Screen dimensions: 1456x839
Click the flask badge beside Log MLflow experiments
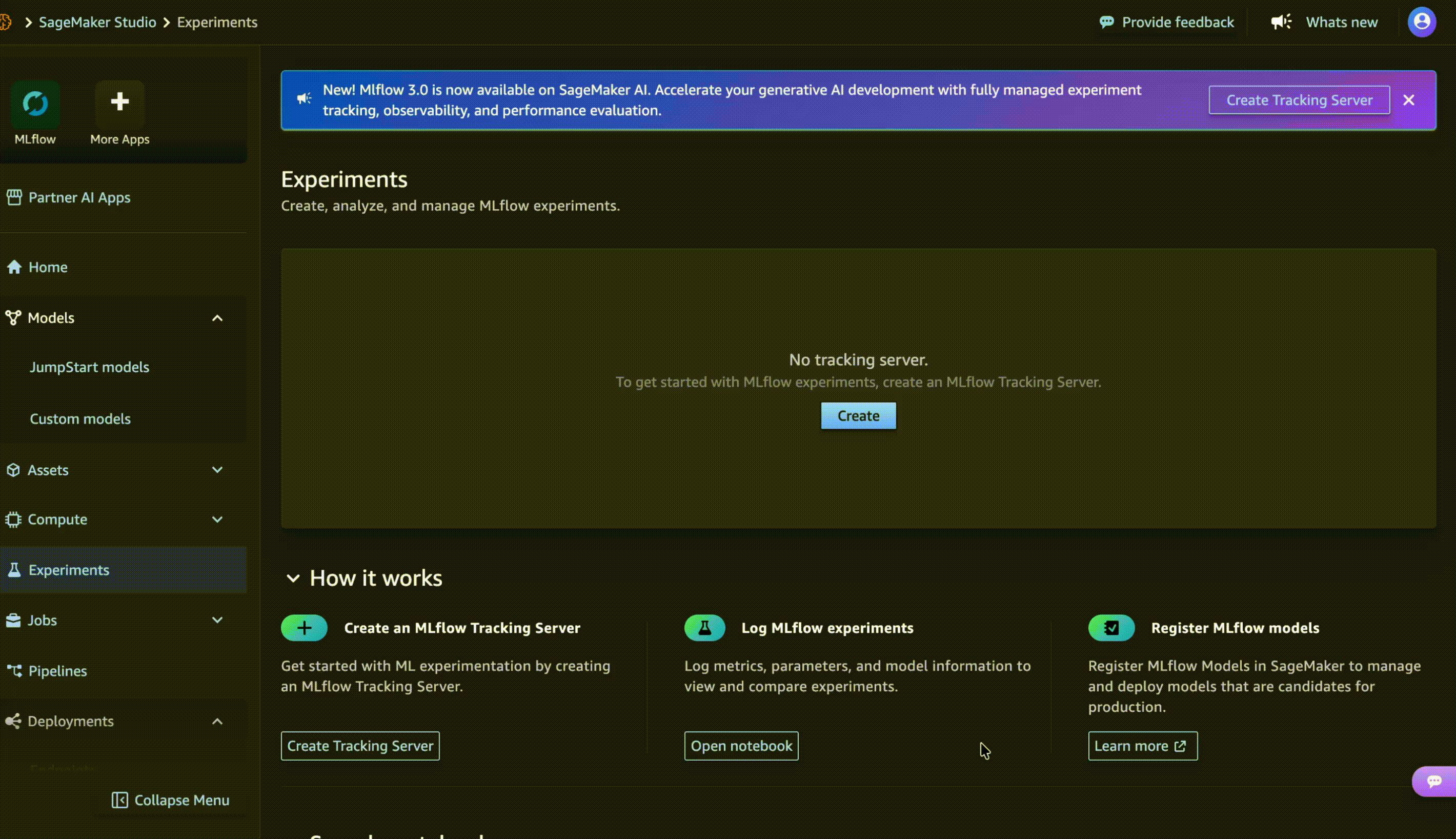[704, 628]
